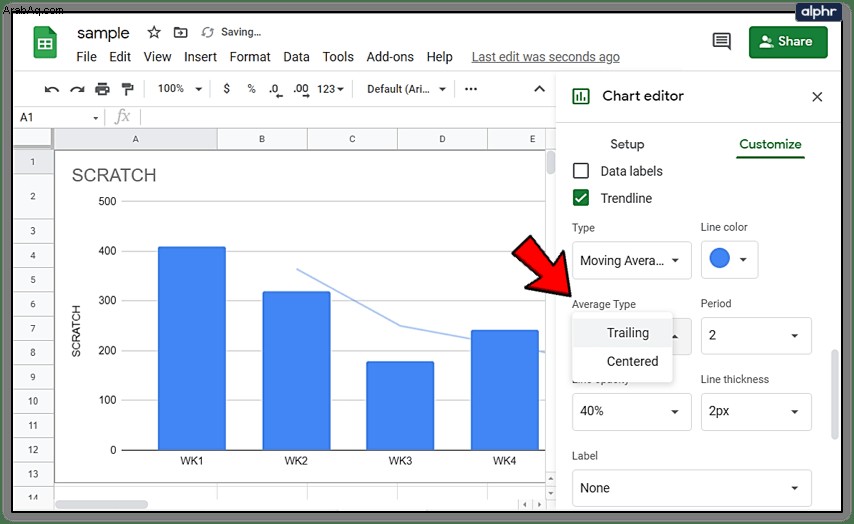854x524 pixels.
Task: Apply percent format icon
Action: tap(251, 88)
